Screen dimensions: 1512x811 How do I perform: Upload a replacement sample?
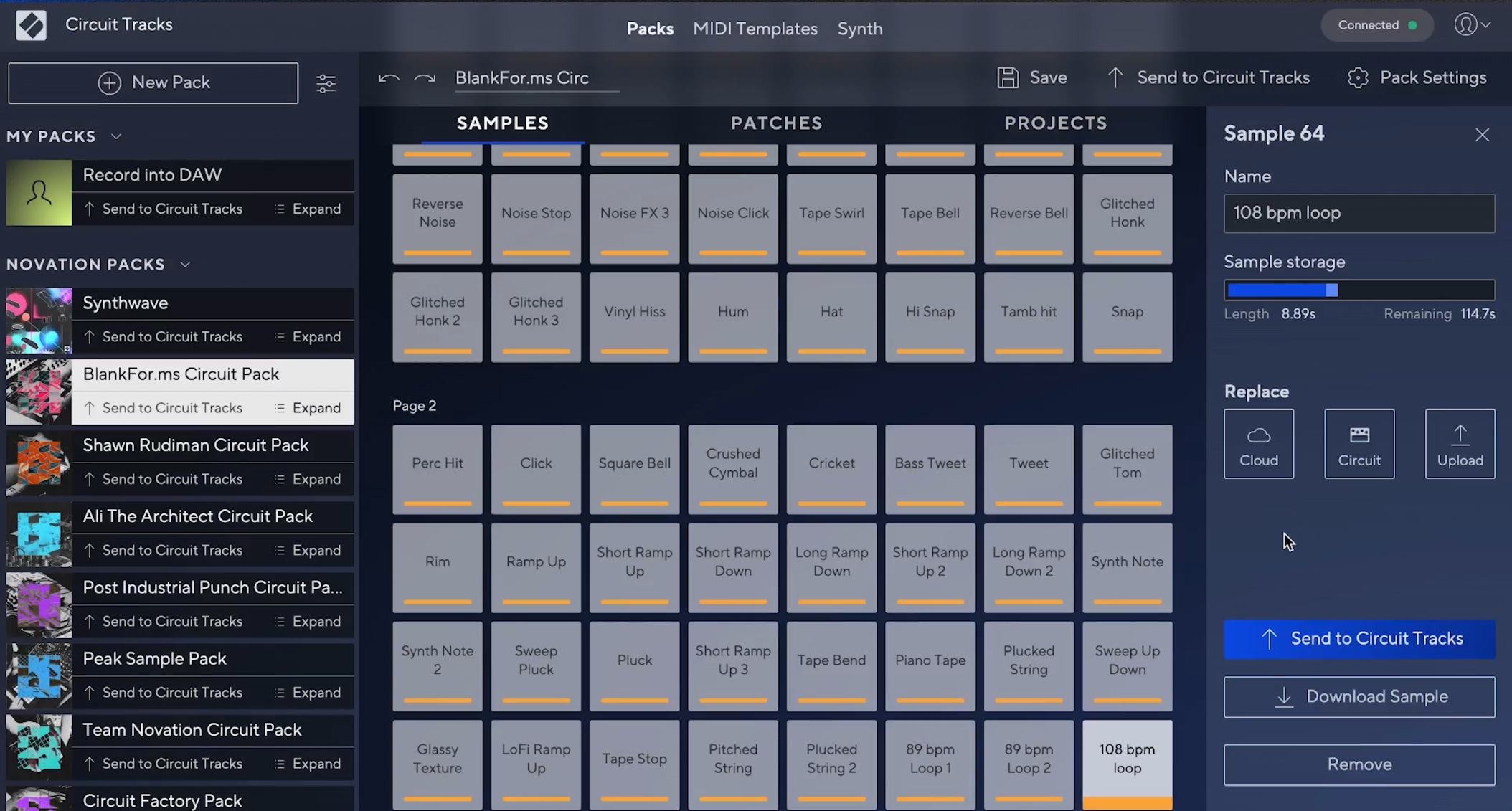(x=1460, y=444)
